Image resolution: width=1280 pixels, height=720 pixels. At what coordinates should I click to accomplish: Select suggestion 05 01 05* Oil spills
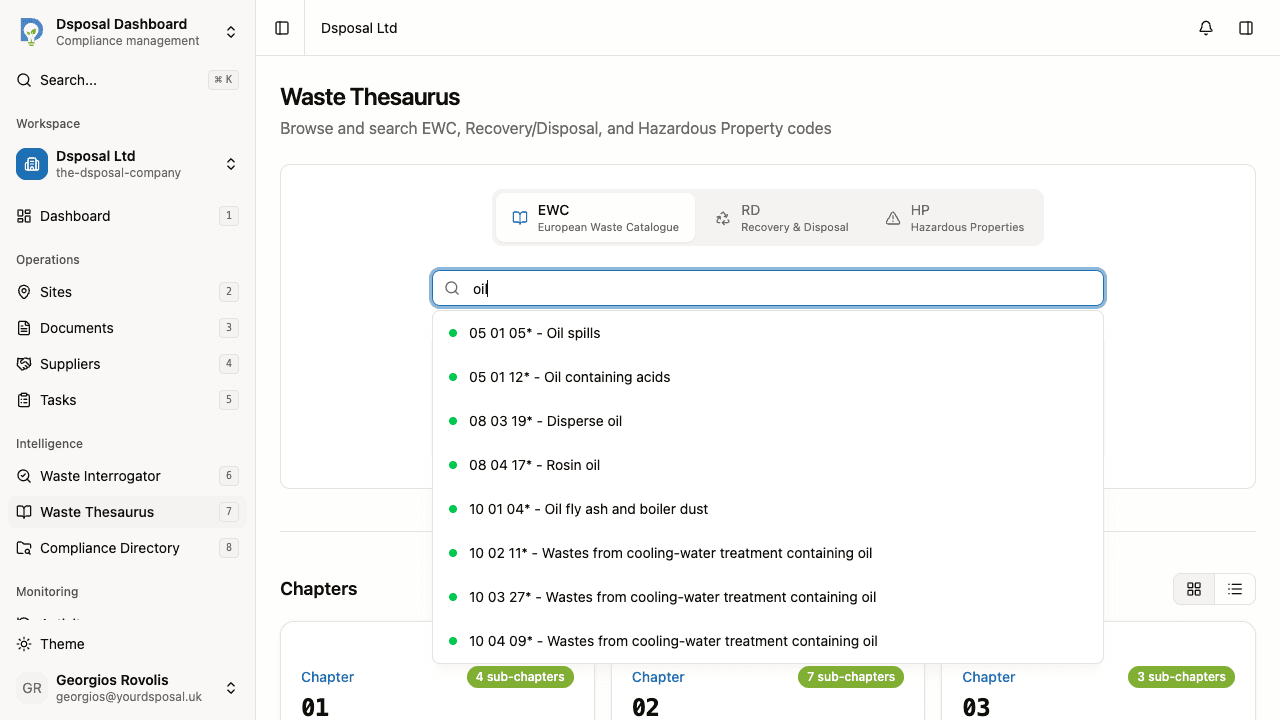[x=535, y=333]
